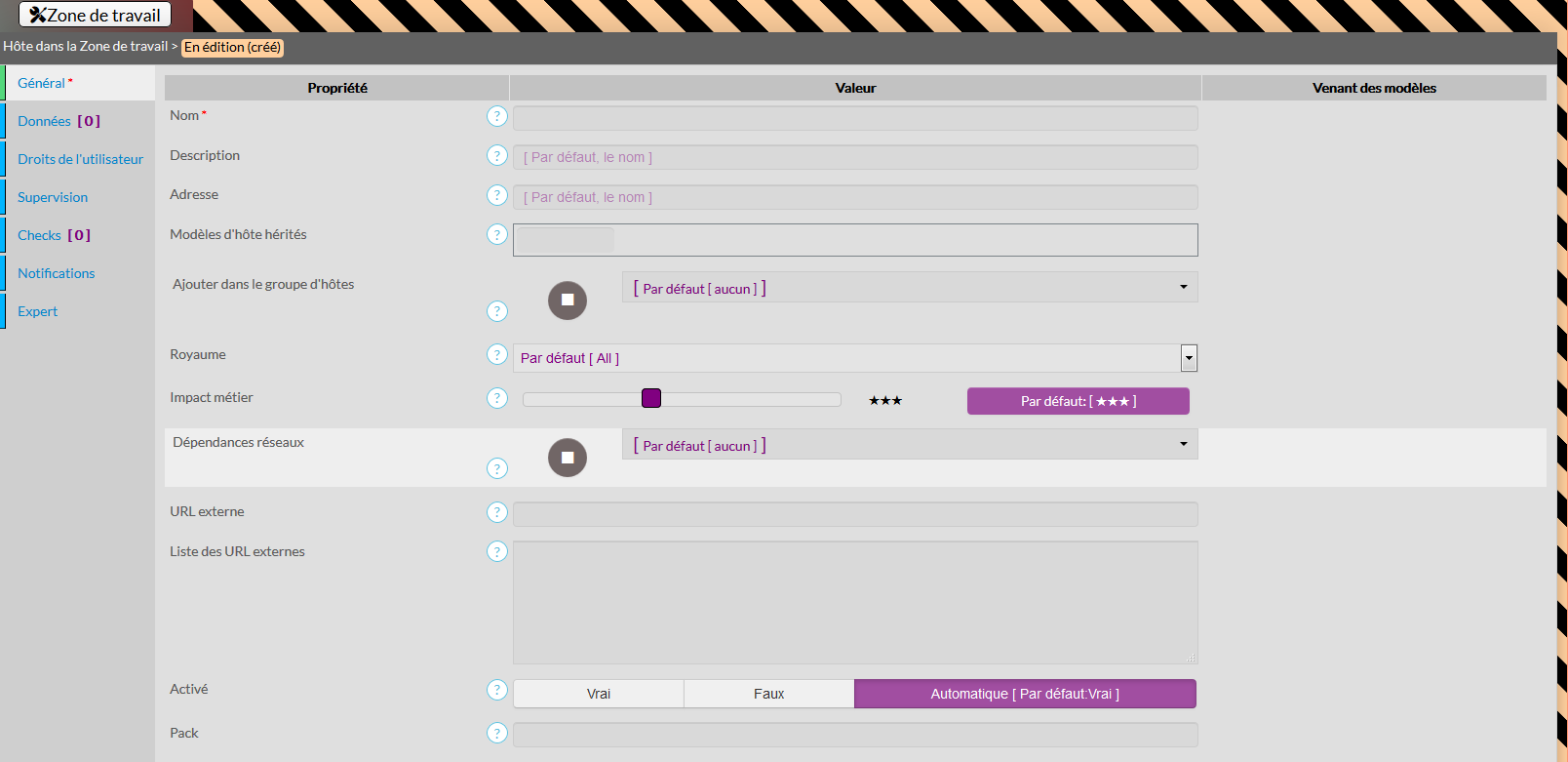
Task: Reset Impact métier with Par défaut button
Action: [1078, 401]
